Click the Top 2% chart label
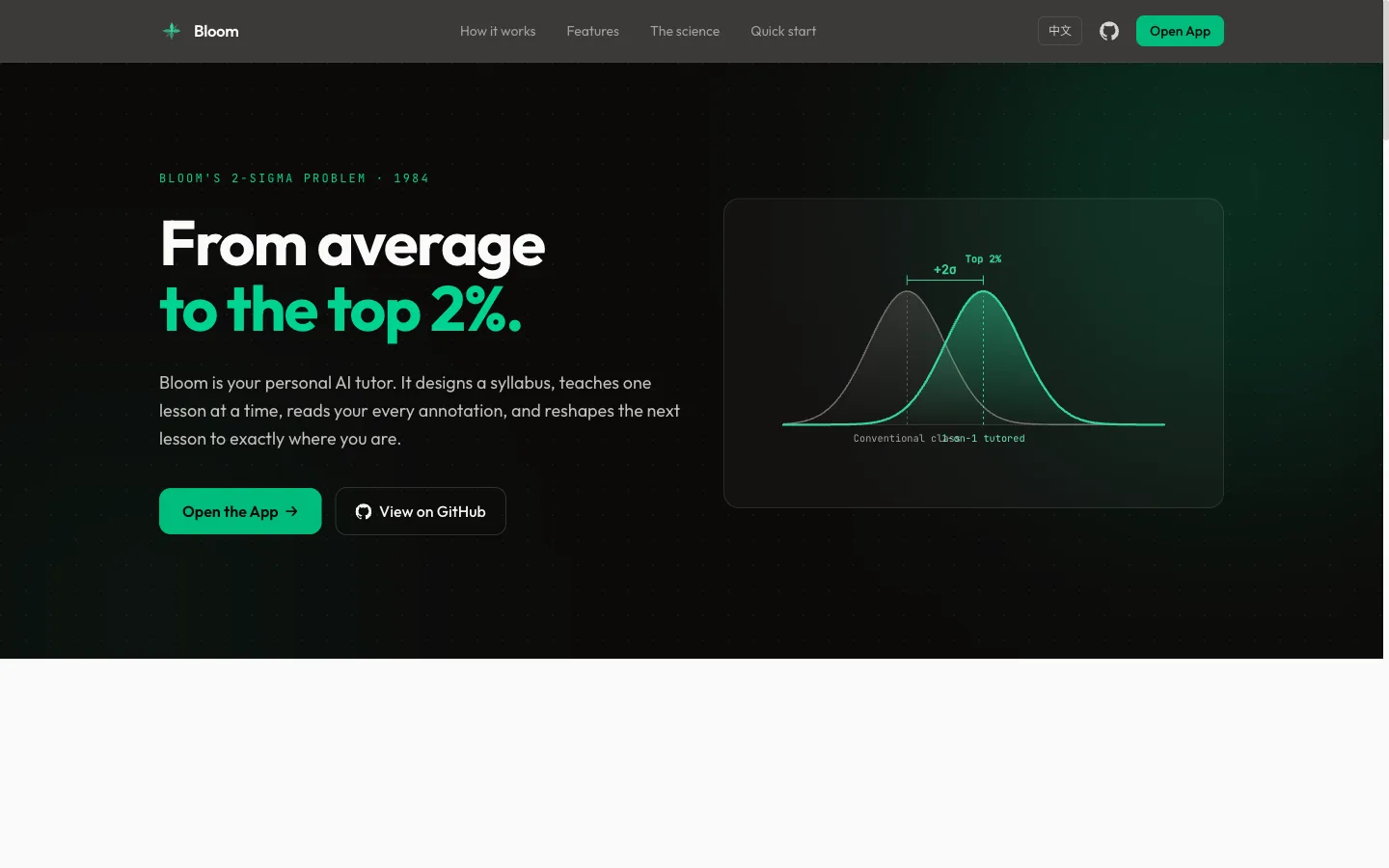The height and width of the screenshot is (868, 1389). 983,258
